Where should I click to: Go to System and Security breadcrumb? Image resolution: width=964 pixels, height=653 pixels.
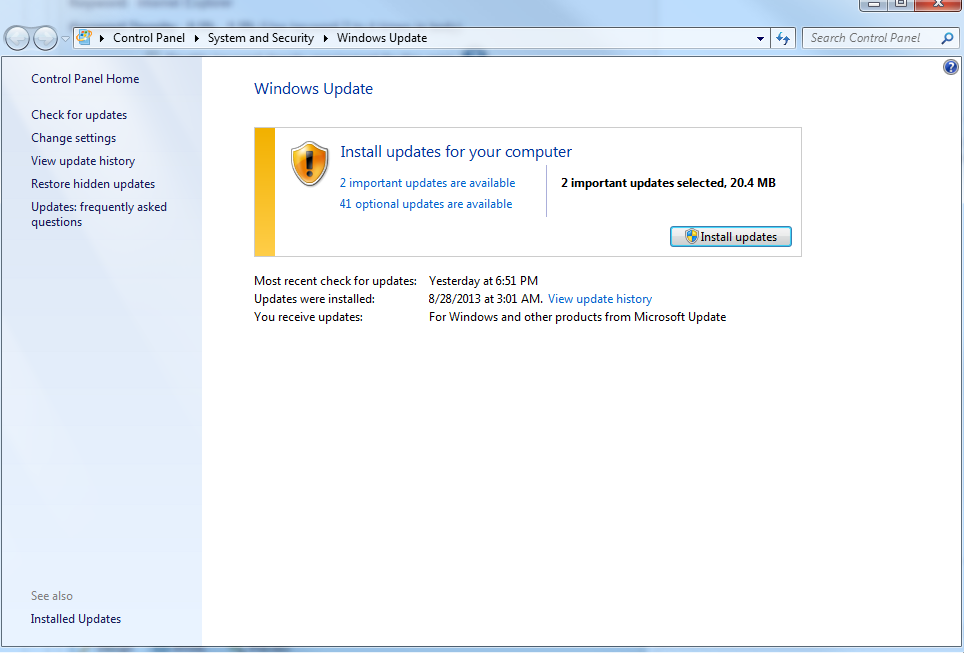260,38
